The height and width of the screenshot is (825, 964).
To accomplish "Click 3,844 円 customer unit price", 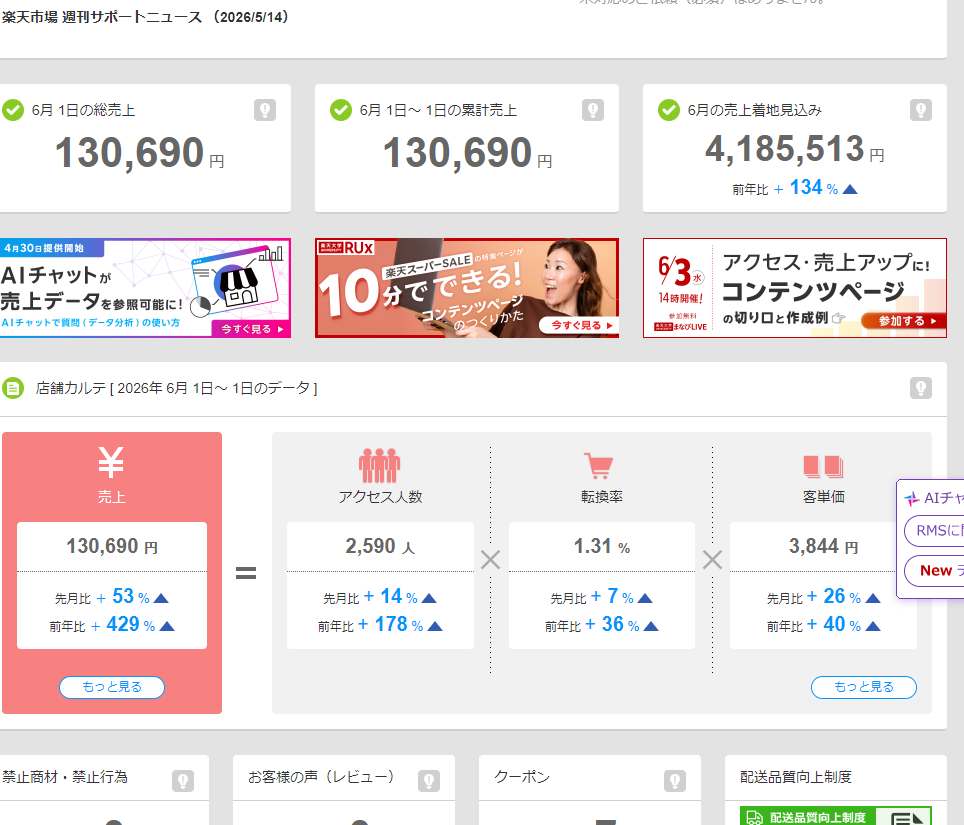I will (x=823, y=546).
